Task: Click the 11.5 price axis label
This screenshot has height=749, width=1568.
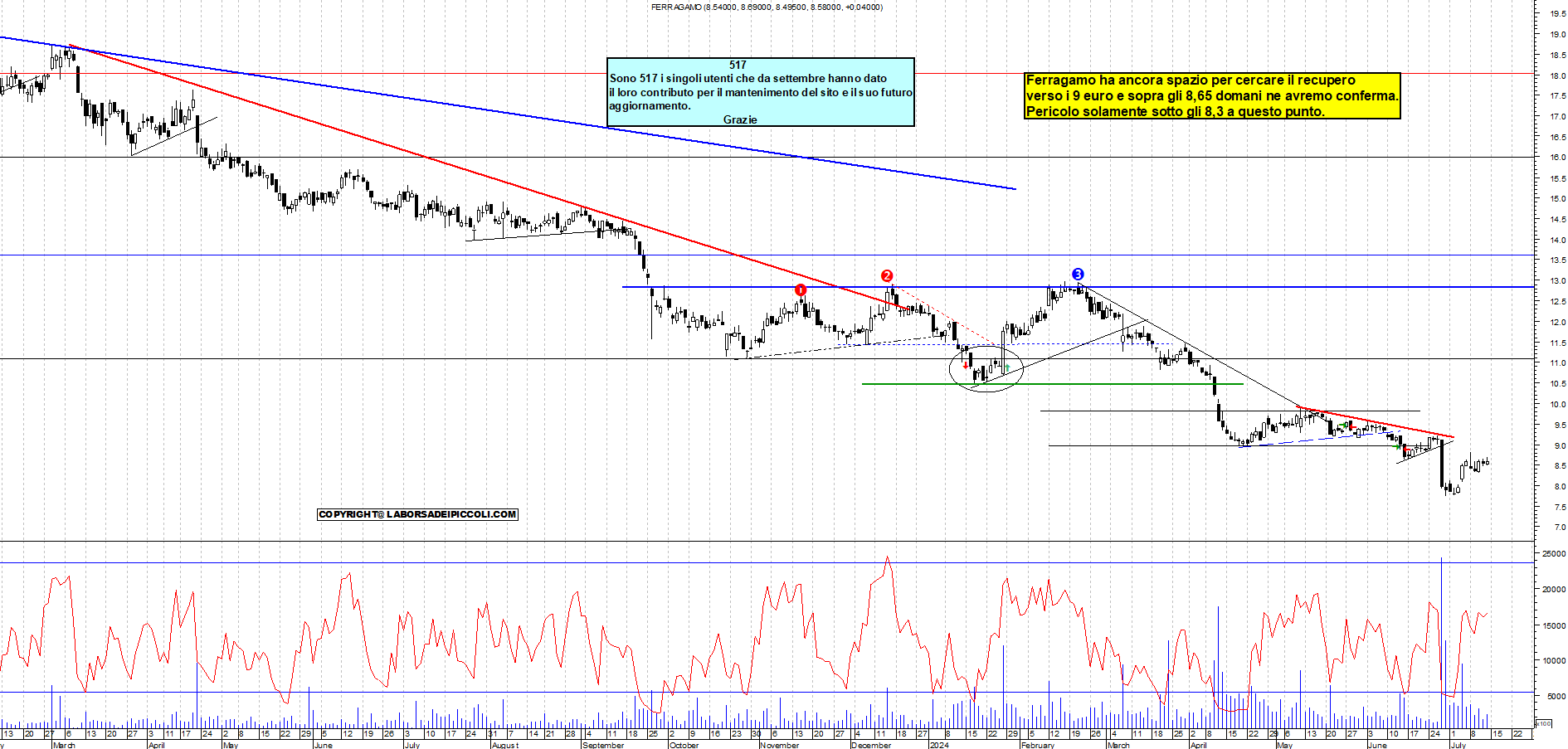Action: point(1557,343)
